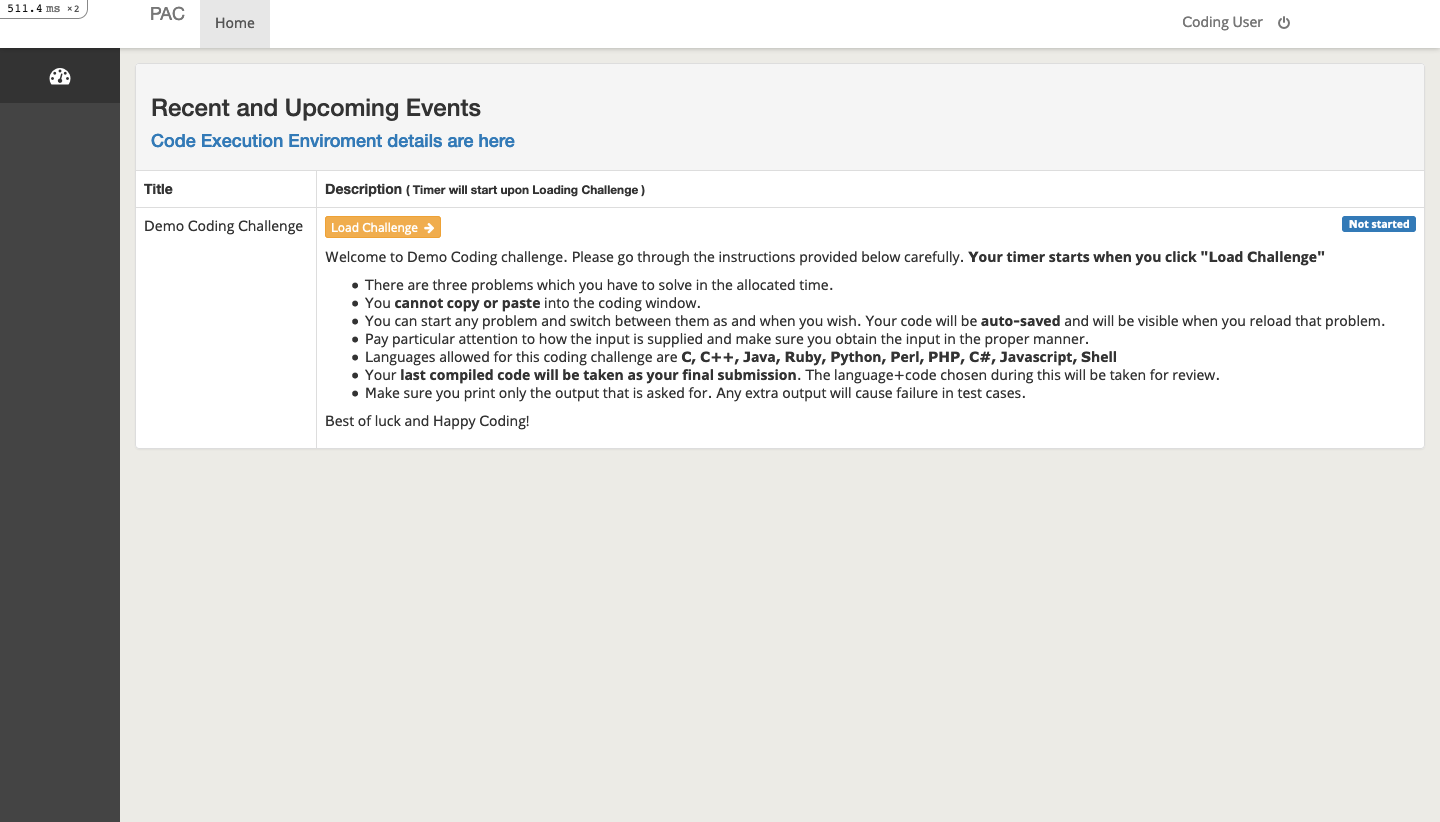
Task: Click the "Not started" status badge
Action: tap(1378, 224)
